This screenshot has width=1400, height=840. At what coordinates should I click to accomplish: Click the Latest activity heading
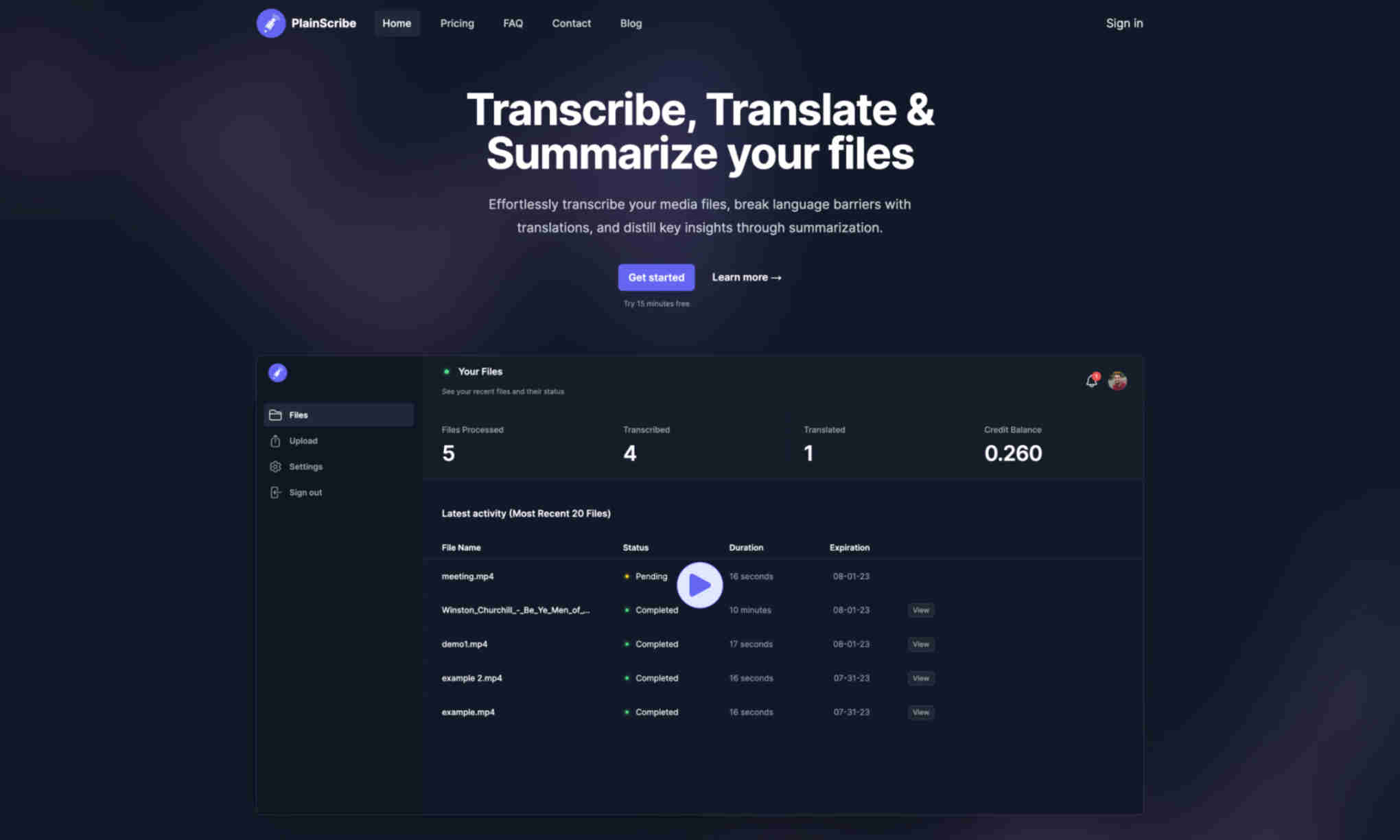click(x=526, y=513)
